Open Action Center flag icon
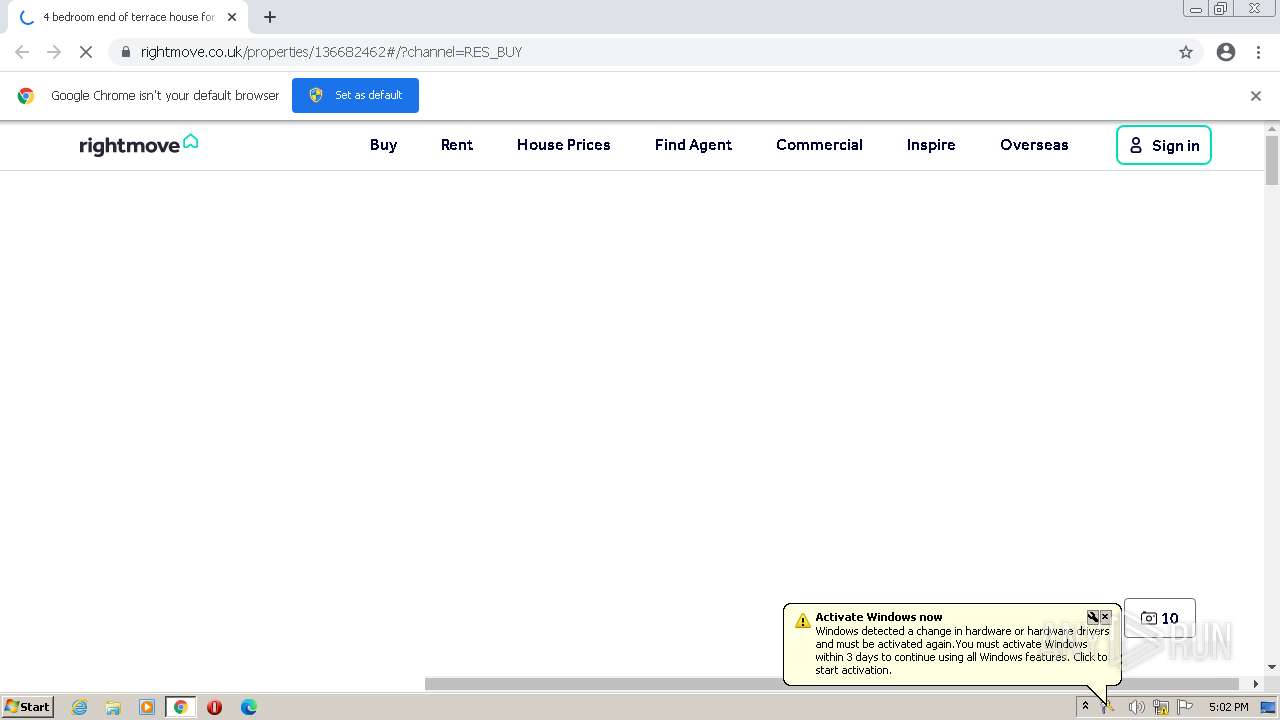 click(1185, 707)
